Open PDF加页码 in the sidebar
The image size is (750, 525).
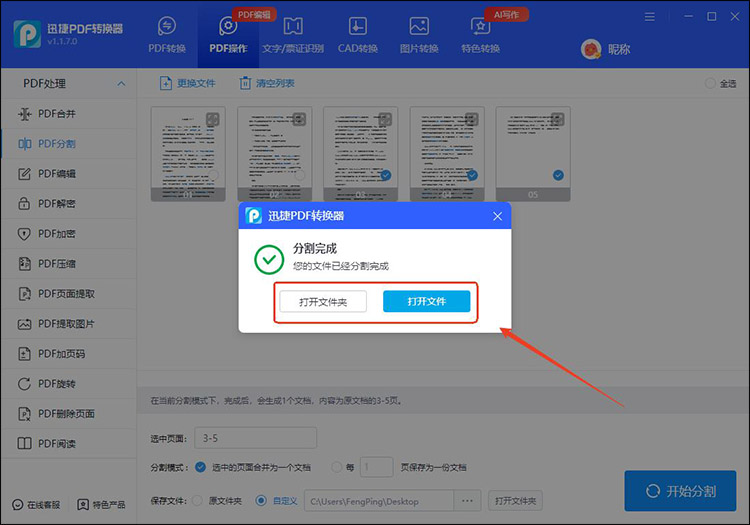[x=68, y=354]
